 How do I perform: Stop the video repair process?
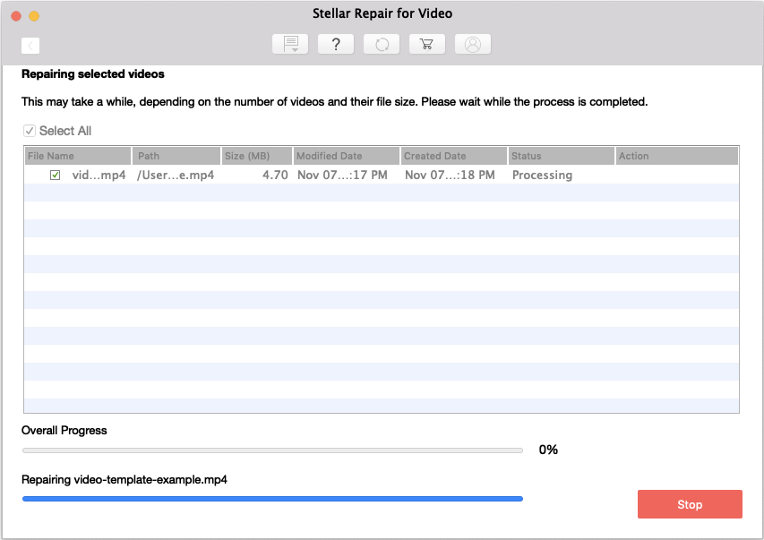pos(689,504)
